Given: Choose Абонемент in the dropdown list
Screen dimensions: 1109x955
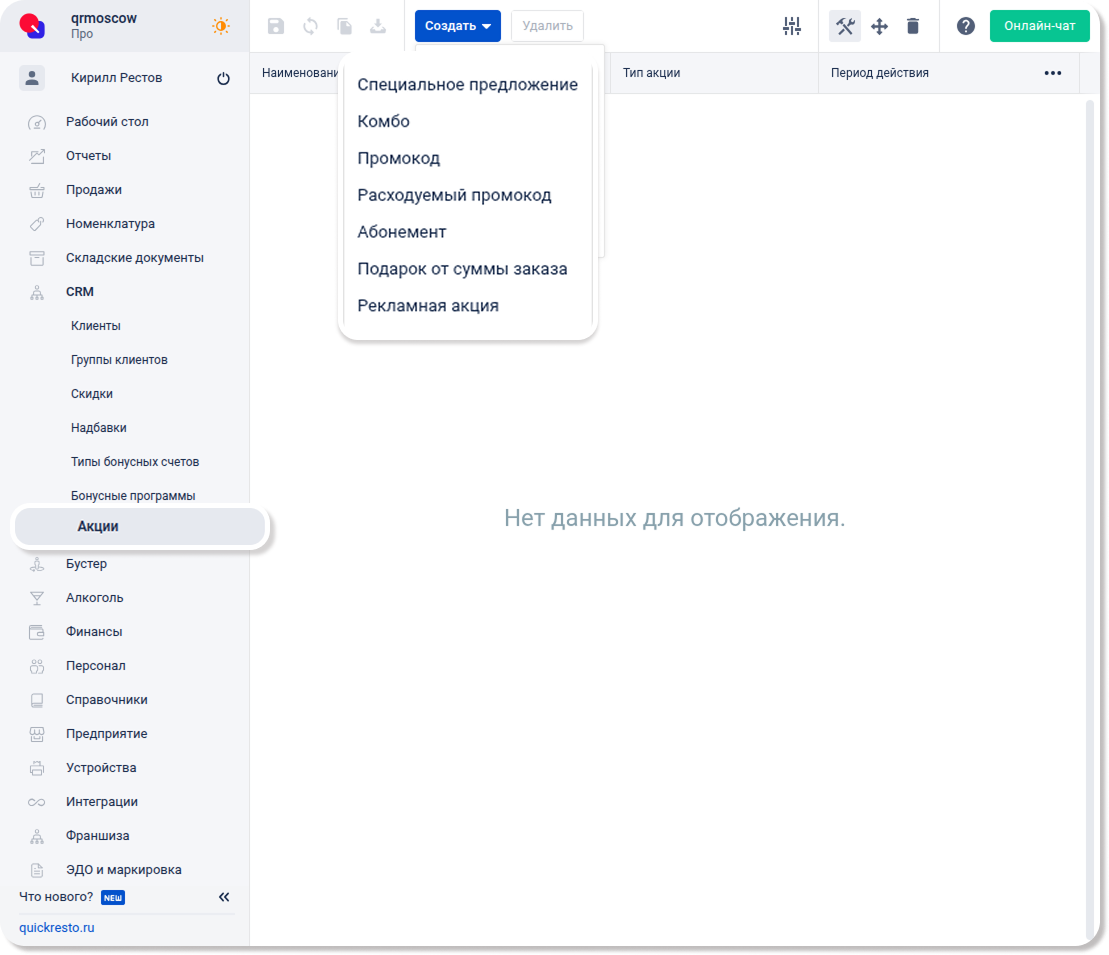Looking at the screenshot, I should click(x=401, y=232).
